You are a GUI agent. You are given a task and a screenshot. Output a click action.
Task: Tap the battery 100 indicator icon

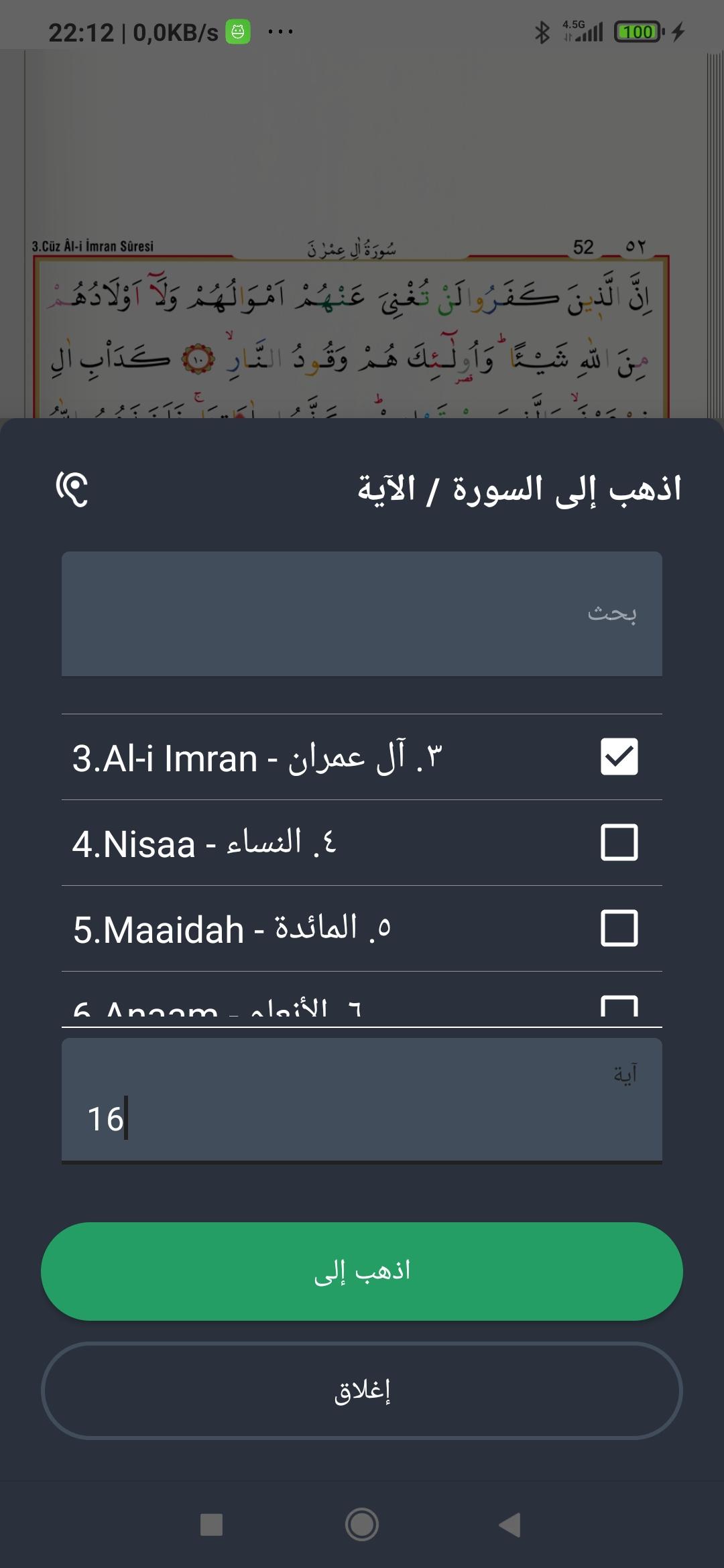pyautogui.click(x=639, y=31)
